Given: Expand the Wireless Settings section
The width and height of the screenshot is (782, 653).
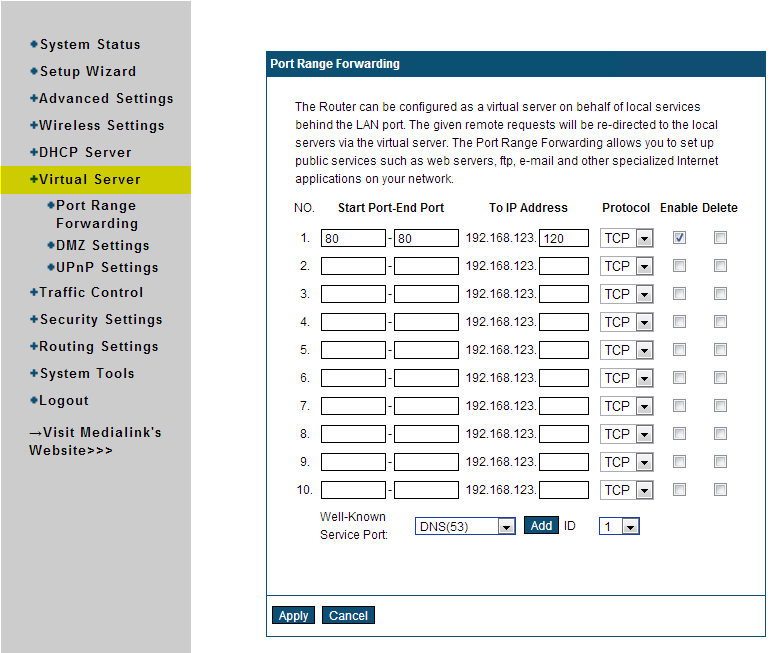Looking at the screenshot, I should (x=101, y=126).
